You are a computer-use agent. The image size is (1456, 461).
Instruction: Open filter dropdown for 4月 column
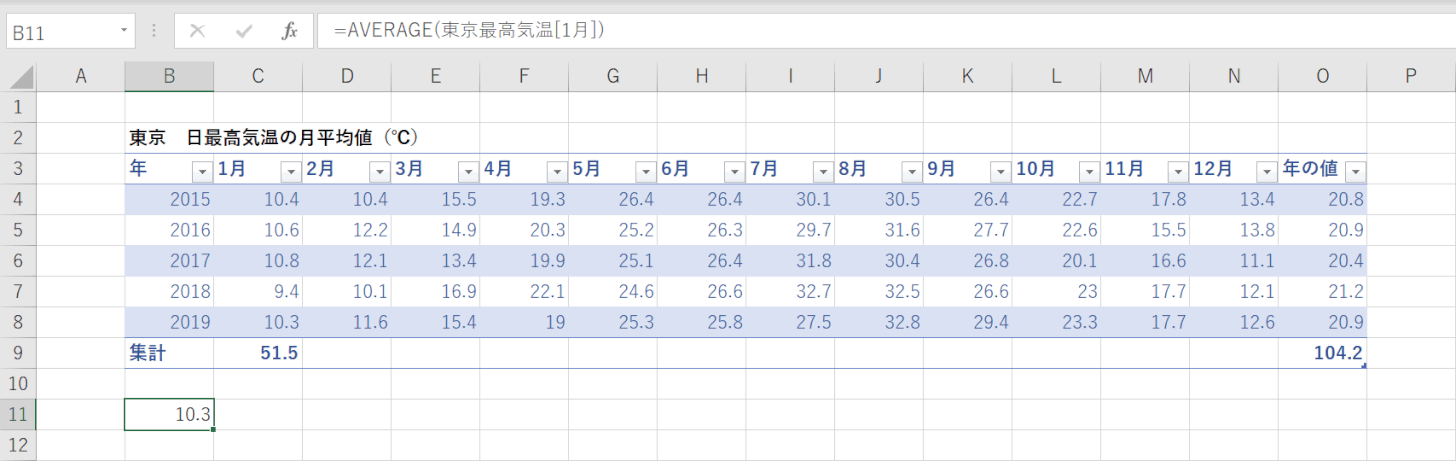556,170
